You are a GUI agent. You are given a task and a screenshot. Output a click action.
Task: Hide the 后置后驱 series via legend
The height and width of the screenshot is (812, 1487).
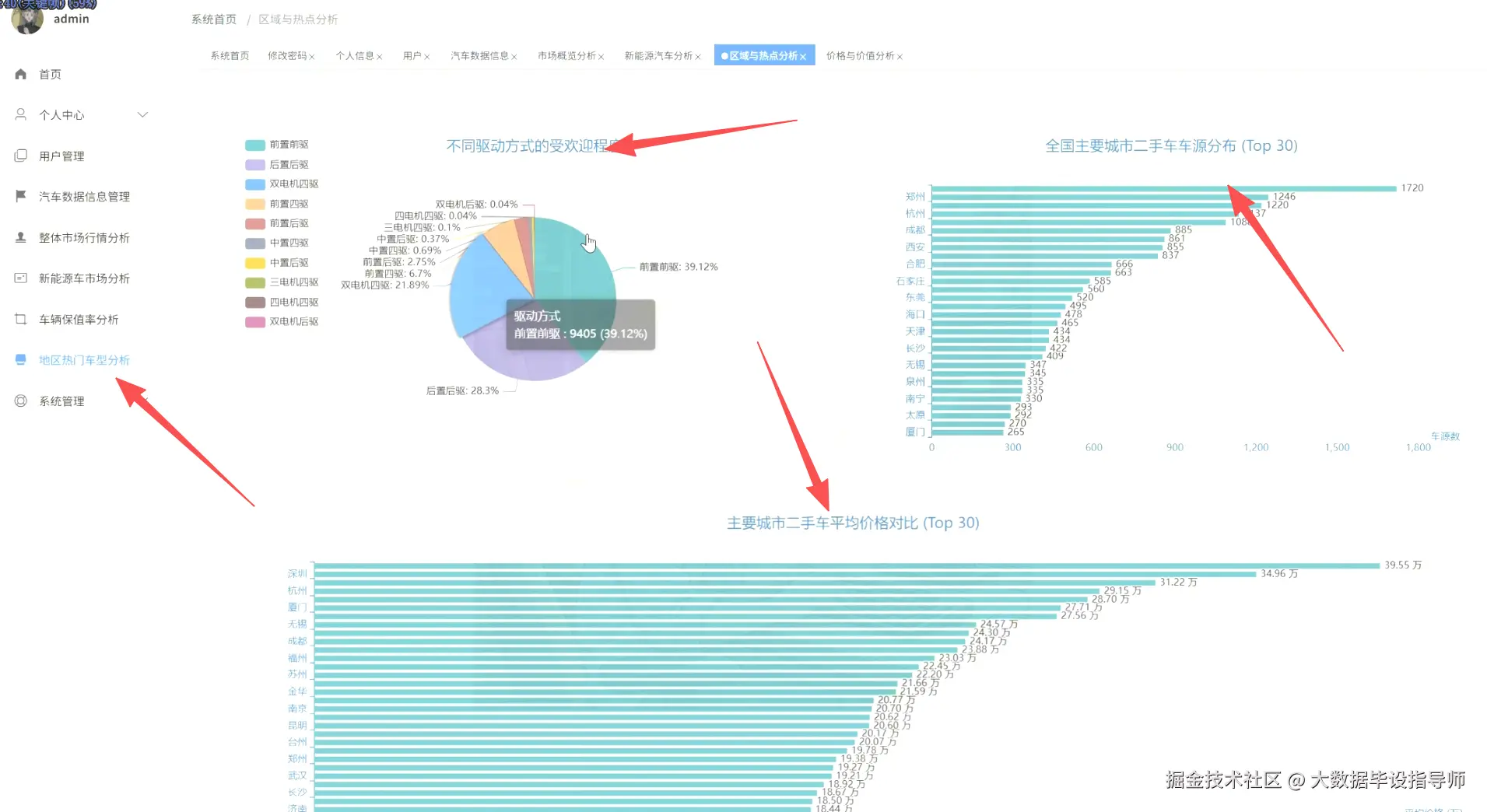tap(255, 164)
